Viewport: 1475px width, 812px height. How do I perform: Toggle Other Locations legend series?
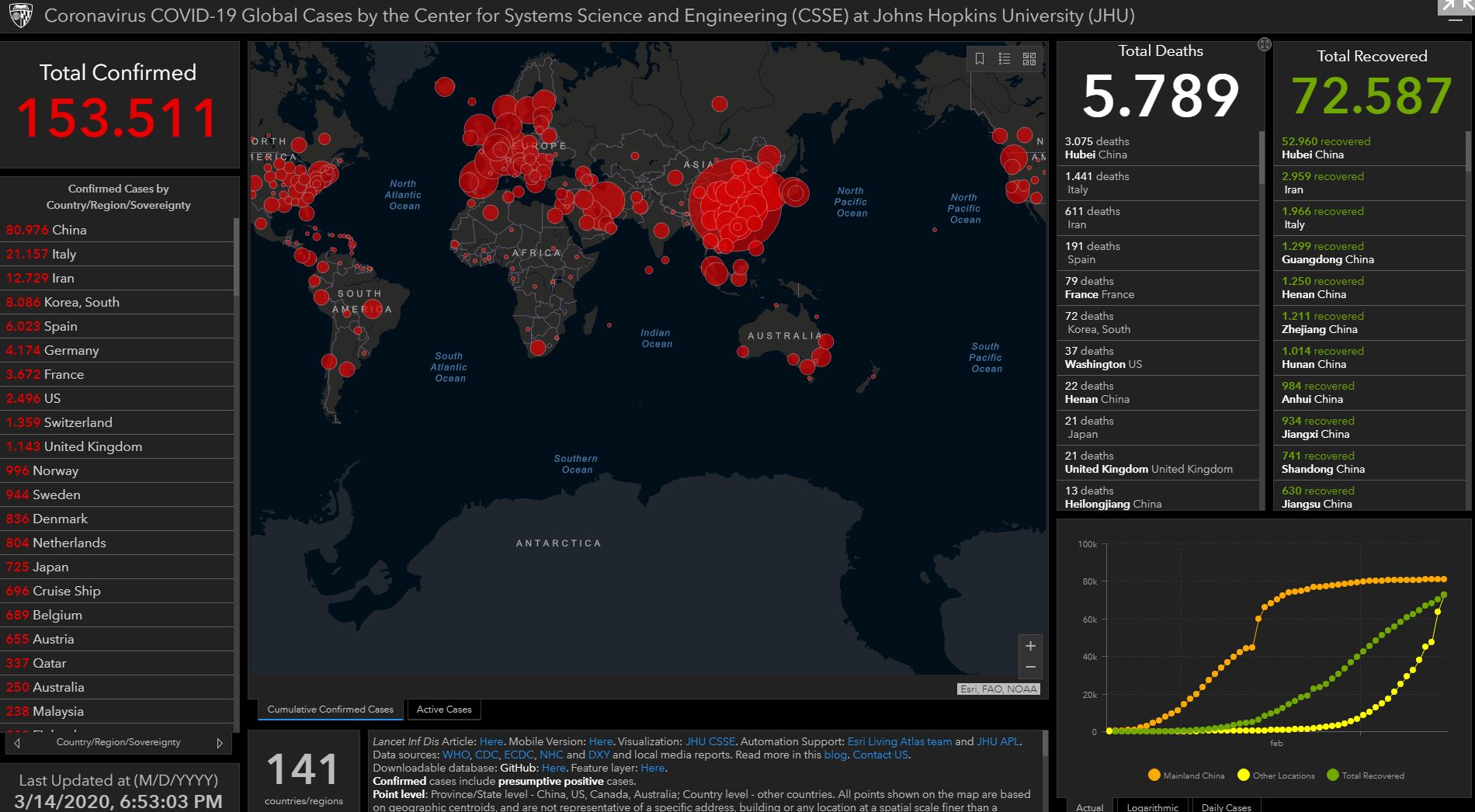point(1276,776)
